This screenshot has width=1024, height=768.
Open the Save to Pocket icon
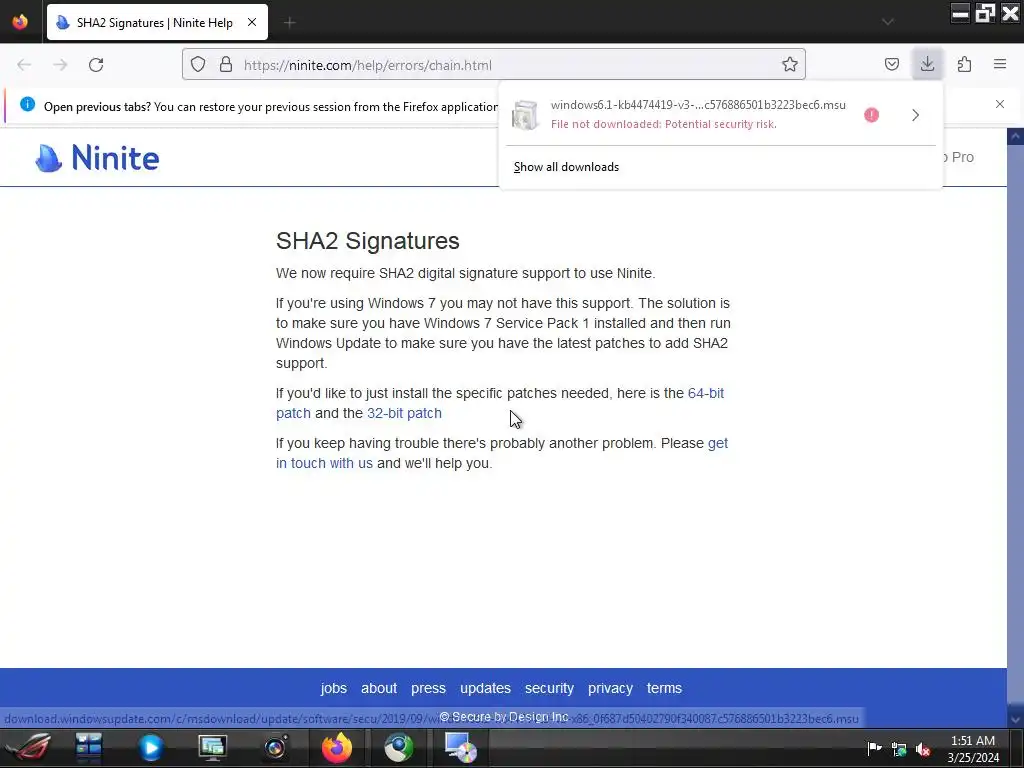(891, 64)
